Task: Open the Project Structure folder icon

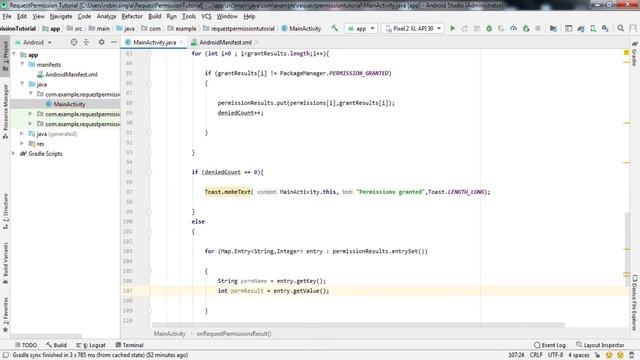Action: [553, 28]
